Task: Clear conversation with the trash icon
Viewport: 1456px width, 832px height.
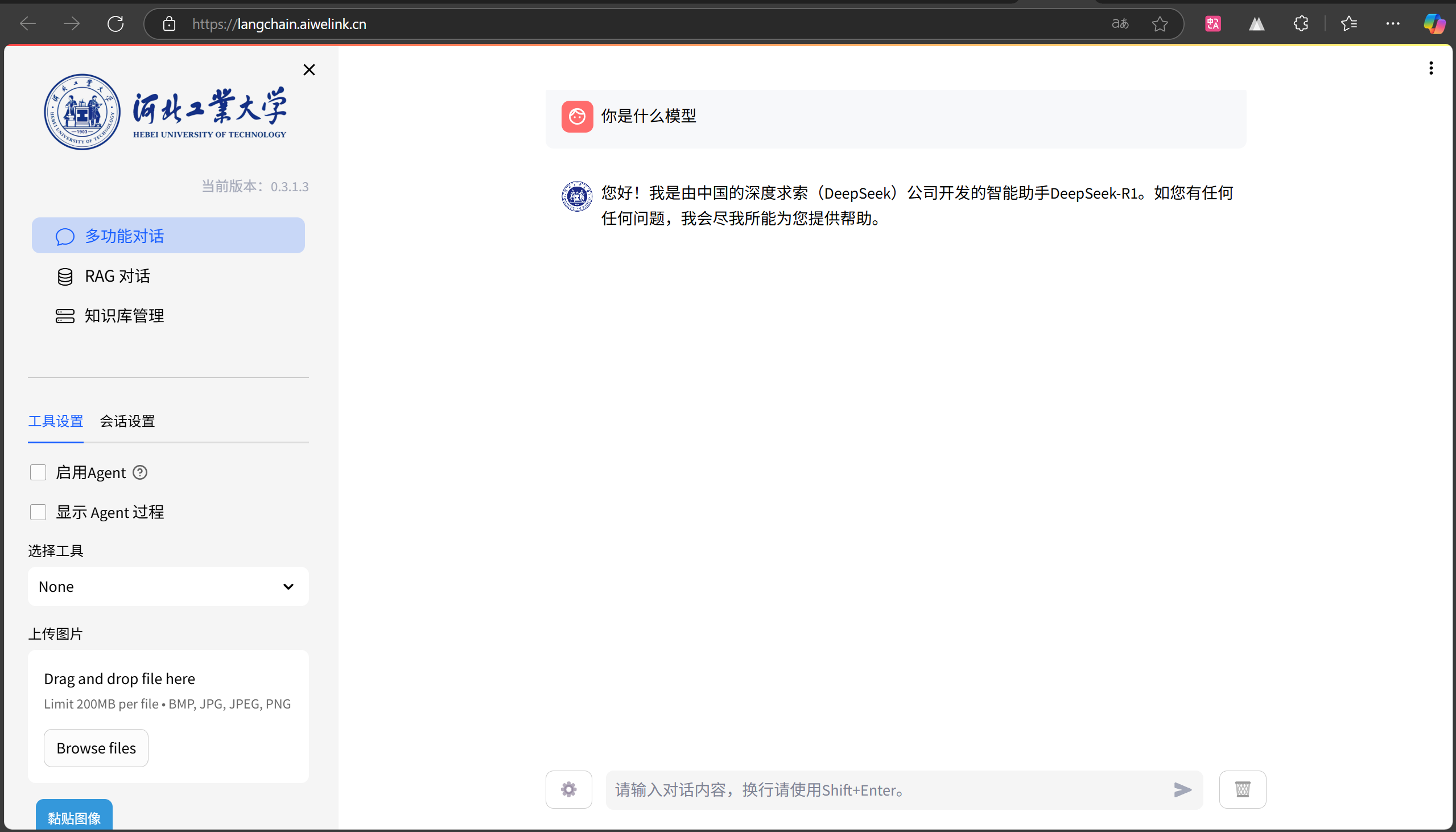Action: coord(1243,790)
